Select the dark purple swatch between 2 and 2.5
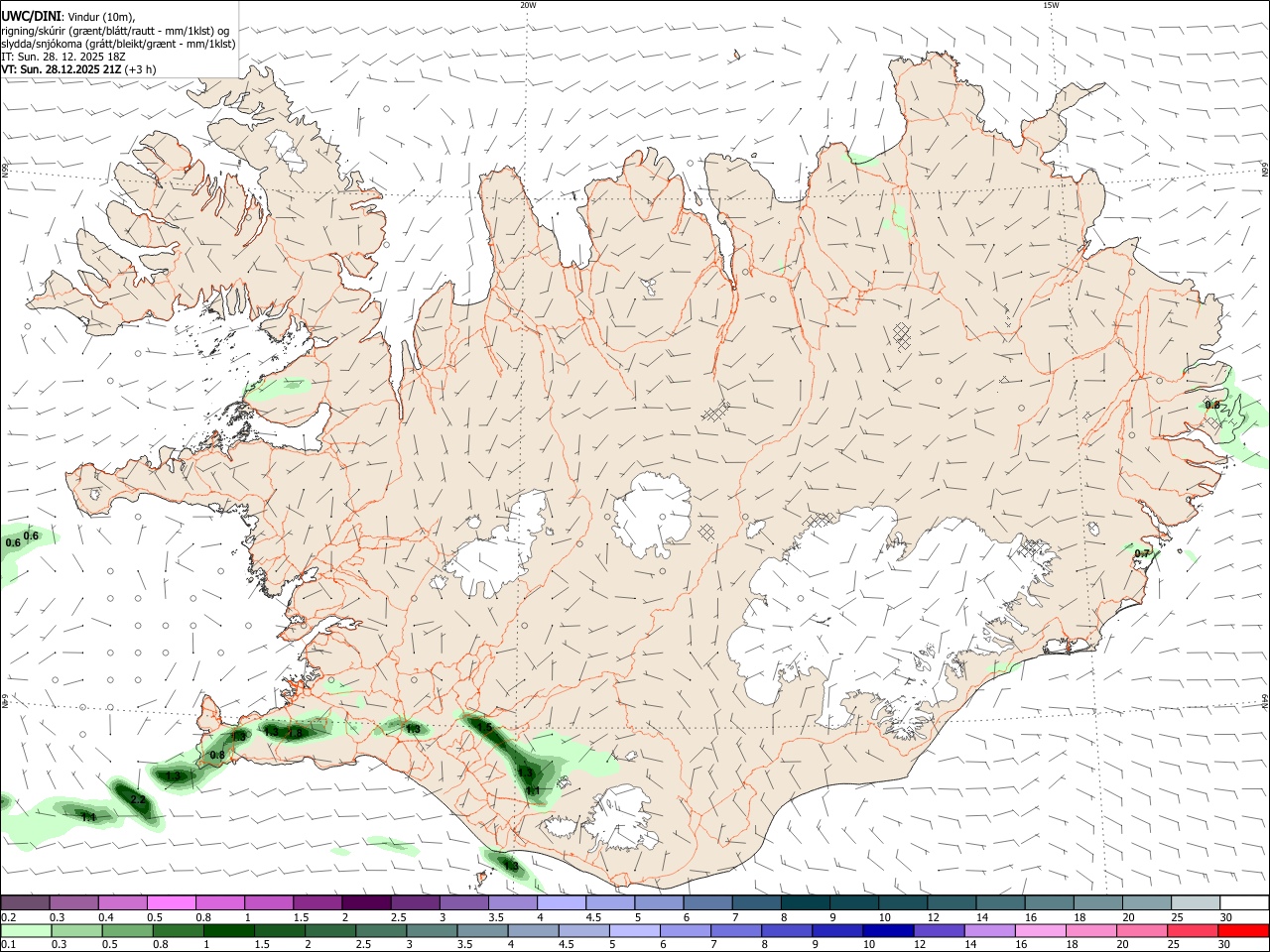1270x952 pixels. point(366,902)
